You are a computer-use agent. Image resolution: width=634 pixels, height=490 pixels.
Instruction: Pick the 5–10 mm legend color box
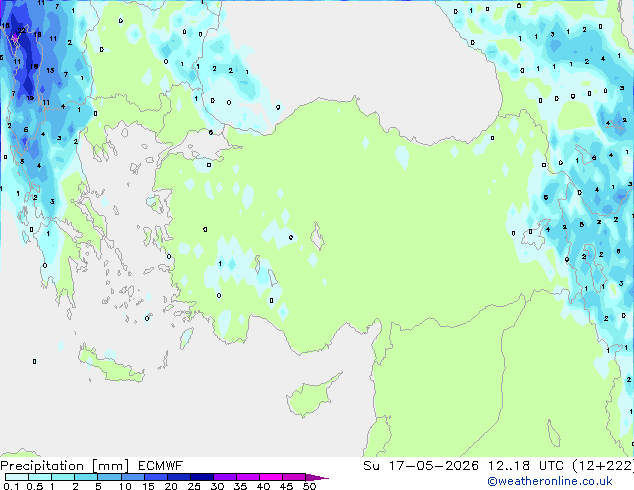tap(109, 477)
